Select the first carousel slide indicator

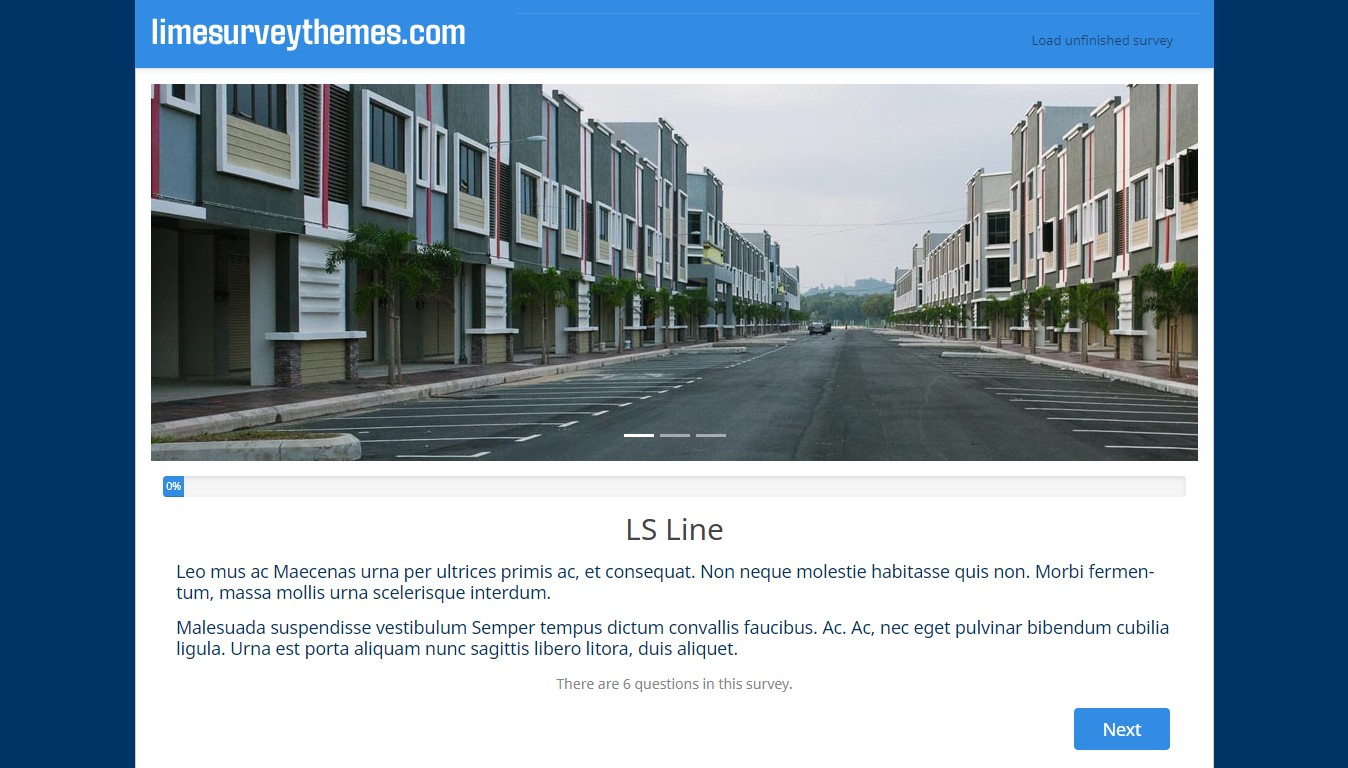pyautogui.click(x=639, y=435)
